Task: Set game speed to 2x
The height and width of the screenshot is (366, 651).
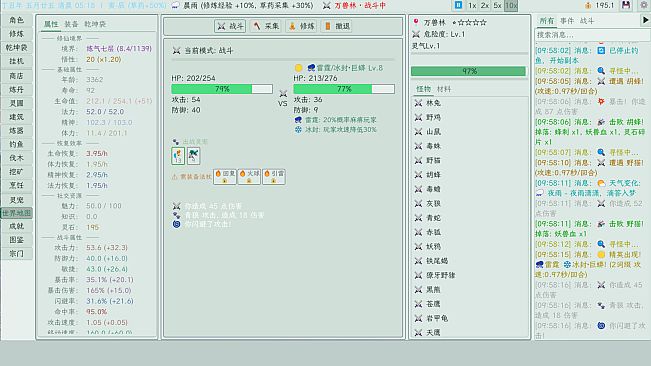Action: (x=485, y=5)
